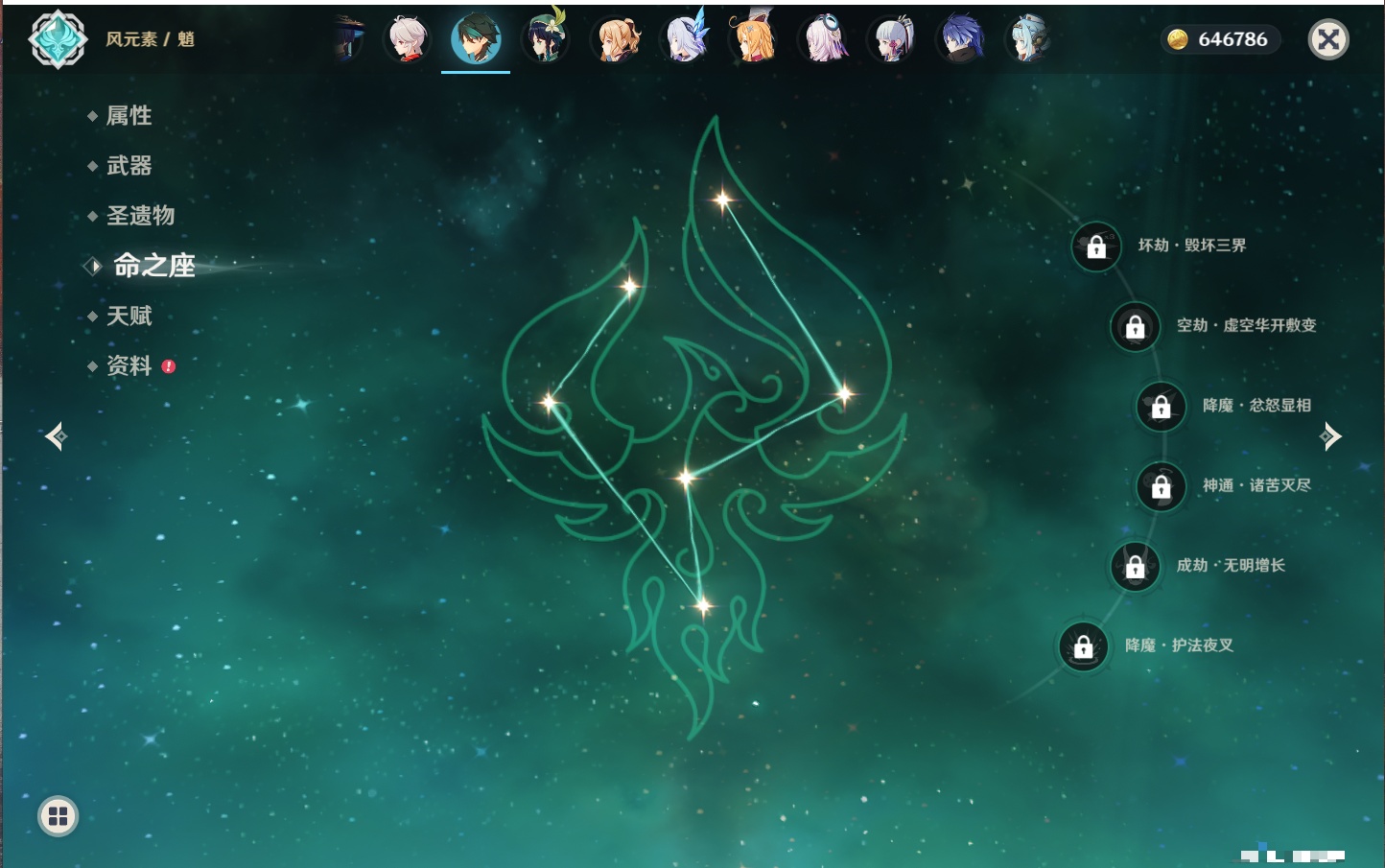
Task: Select locked constellation 坏劫·毁坏三界
Action: click(x=1096, y=246)
